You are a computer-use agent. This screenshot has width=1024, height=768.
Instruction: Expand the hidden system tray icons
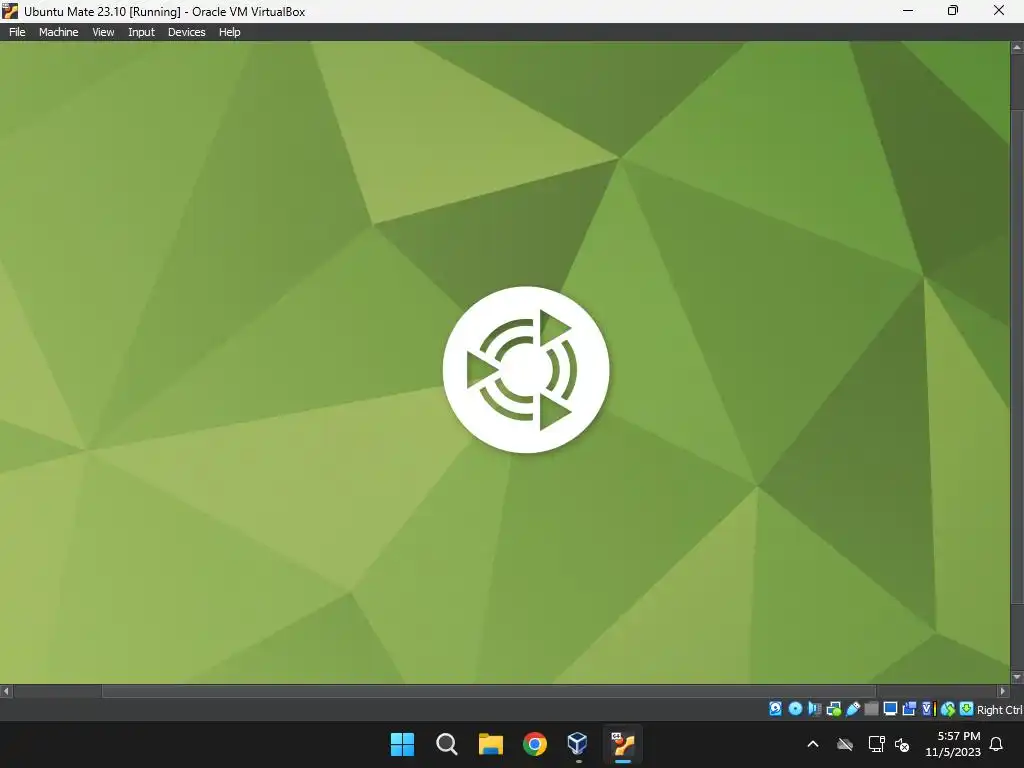pyautogui.click(x=812, y=744)
